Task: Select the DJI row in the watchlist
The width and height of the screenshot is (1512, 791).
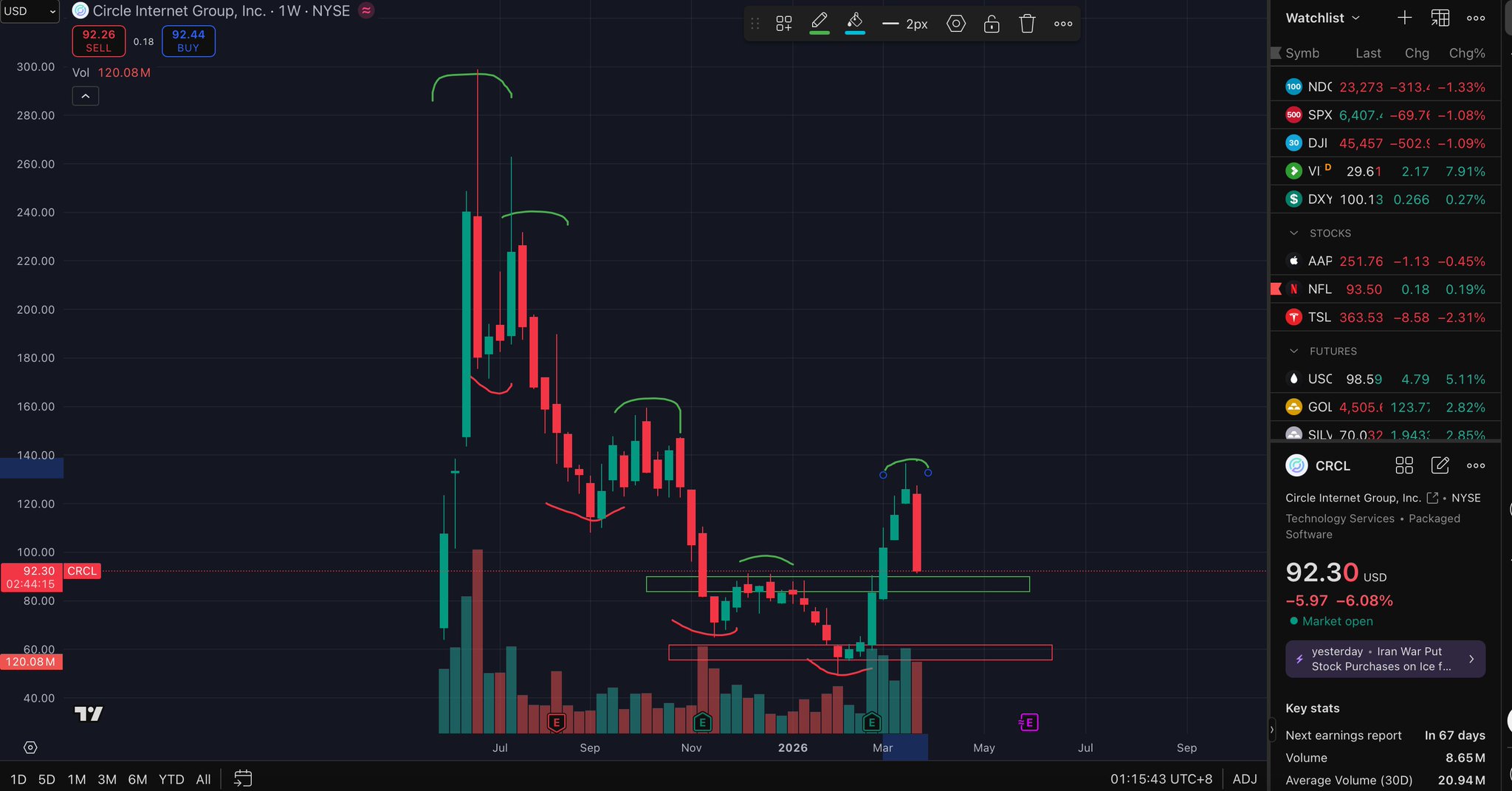Action: (x=1385, y=143)
